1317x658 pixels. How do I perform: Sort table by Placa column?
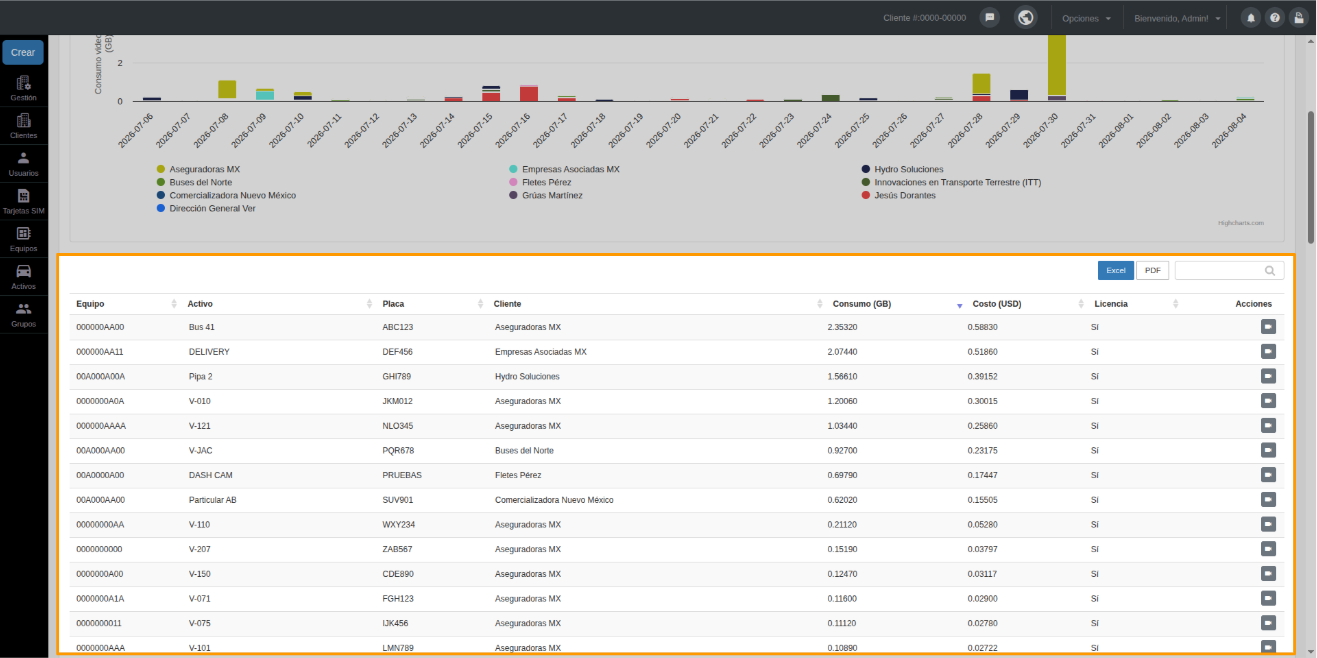[431, 304]
